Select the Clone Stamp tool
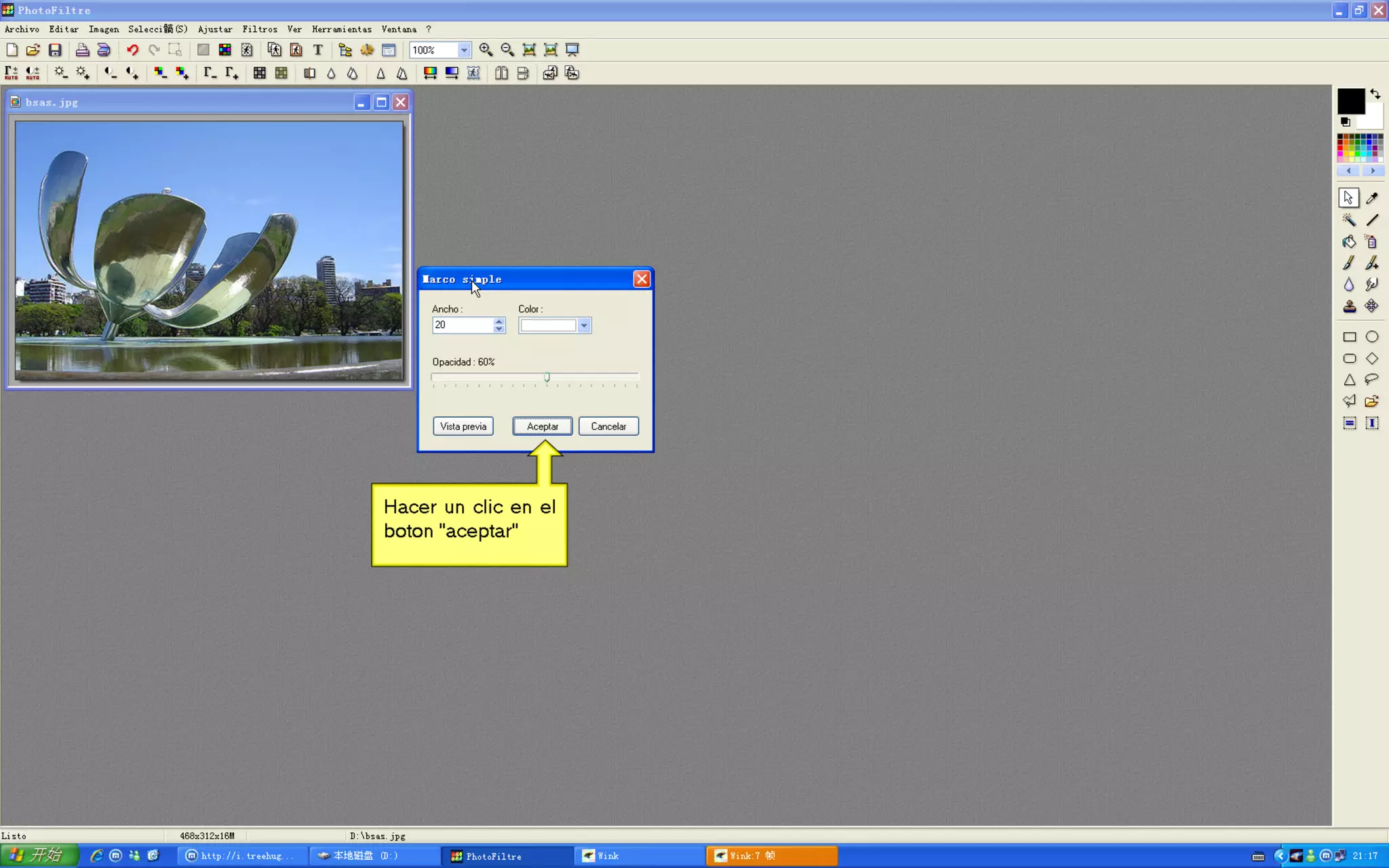1389x868 pixels. point(1349,307)
